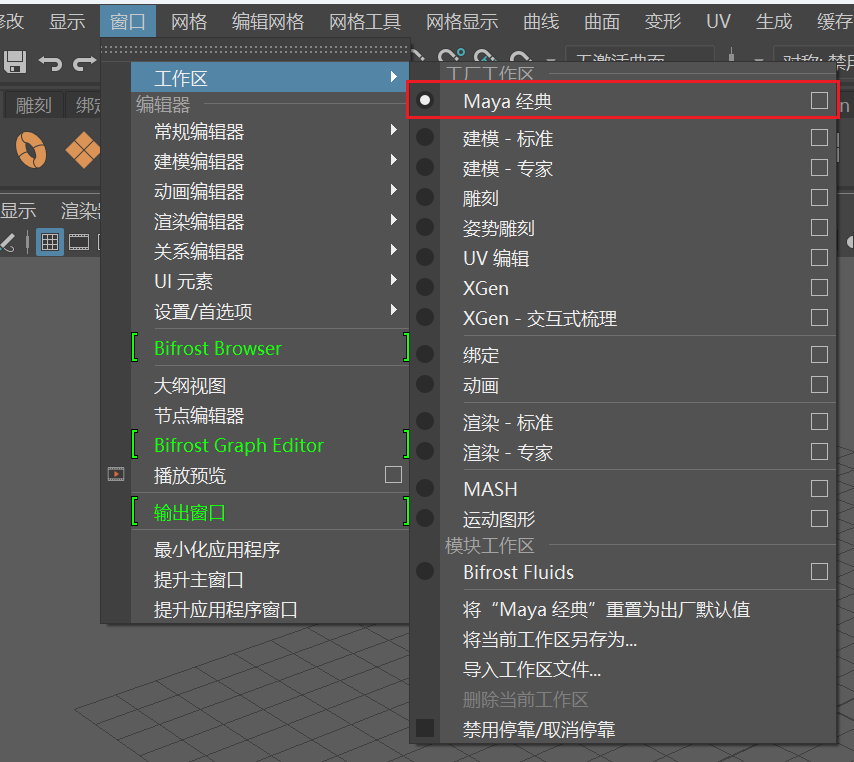The height and width of the screenshot is (762, 854).
Task: Expand the 渲染编辑器 submenu
Action: 270,221
